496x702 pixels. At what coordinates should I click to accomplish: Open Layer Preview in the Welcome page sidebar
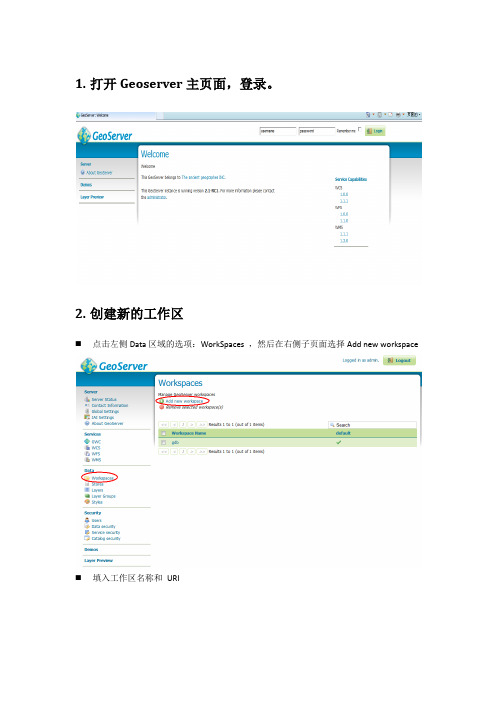pos(92,197)
